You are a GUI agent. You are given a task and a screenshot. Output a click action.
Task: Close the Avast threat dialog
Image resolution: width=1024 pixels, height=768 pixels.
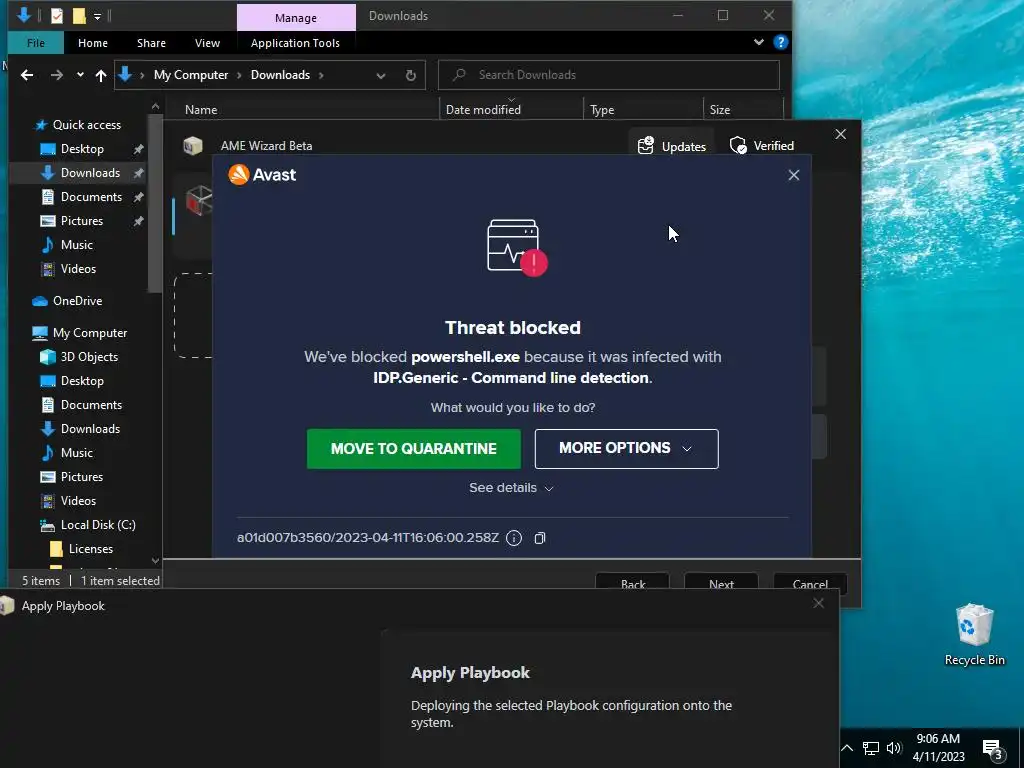(x=793, y=175)
